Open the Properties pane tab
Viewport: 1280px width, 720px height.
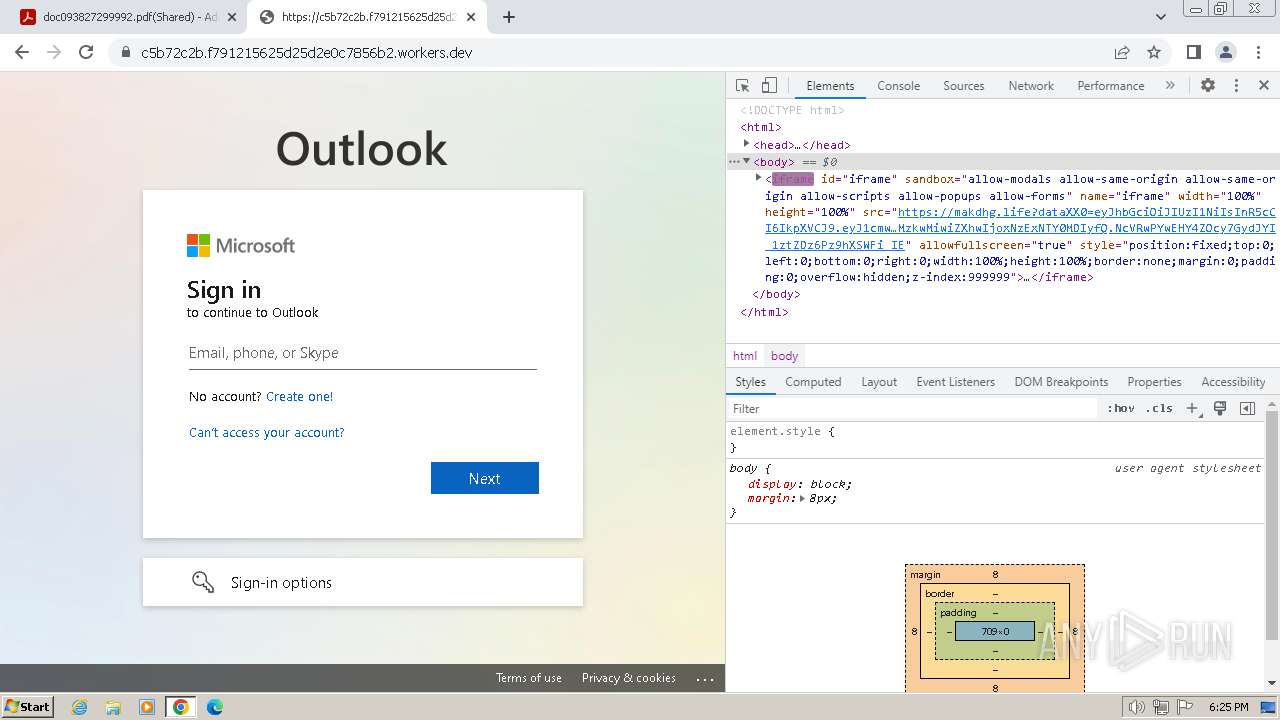pyautogui.click(x=1154, y=382)
